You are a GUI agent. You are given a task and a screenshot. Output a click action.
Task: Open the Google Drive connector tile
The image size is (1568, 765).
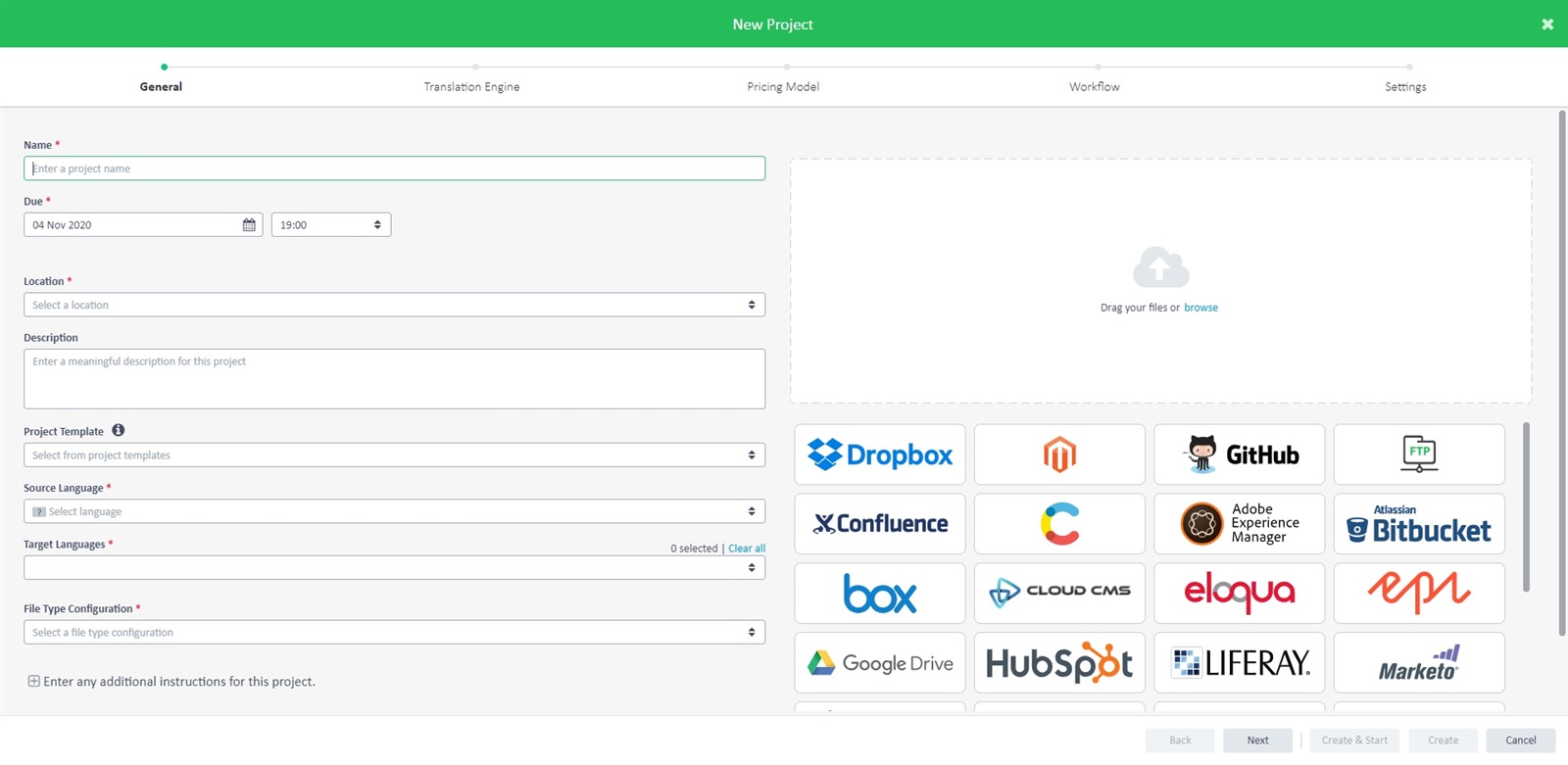[x=879, y=663]
